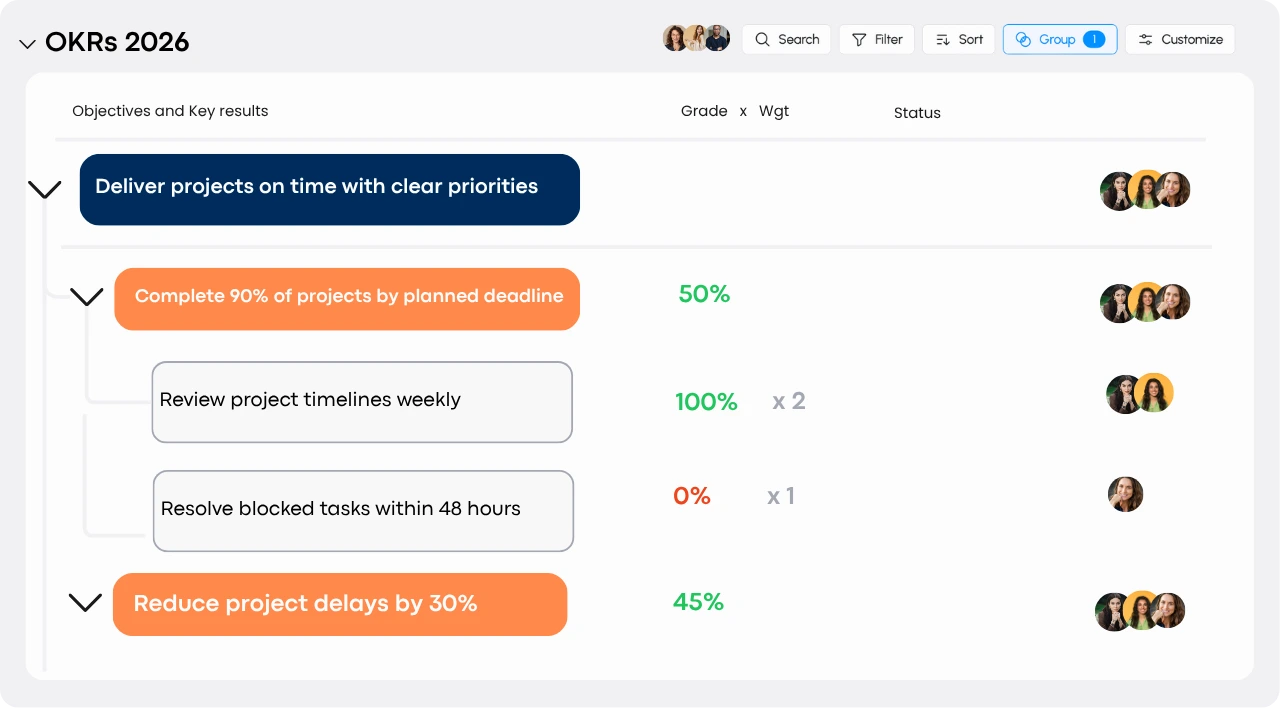Click the Filter funnel icon

tap(859, 40)
